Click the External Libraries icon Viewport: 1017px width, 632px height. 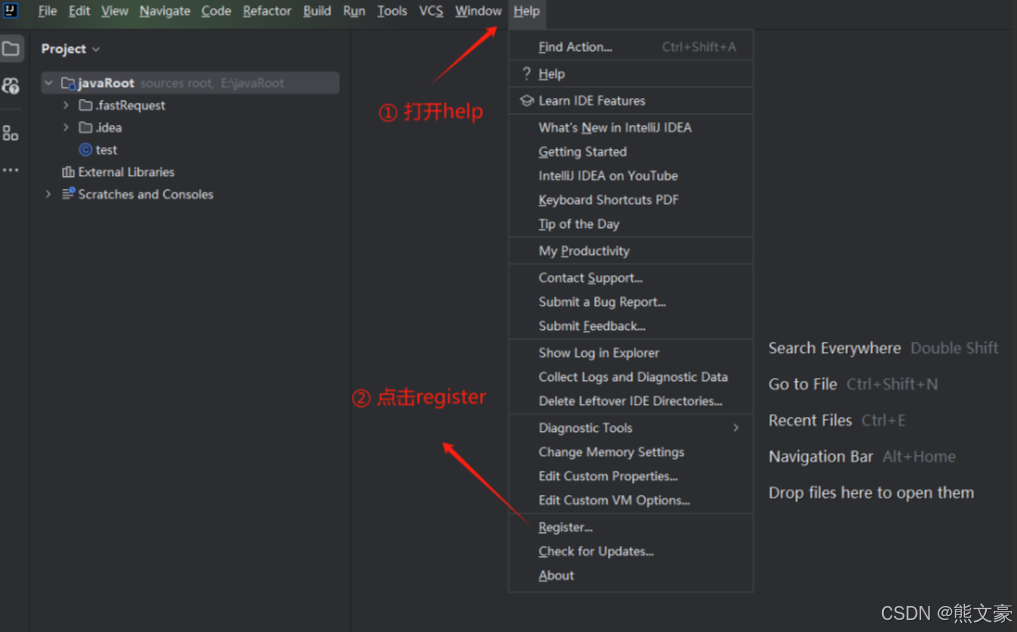68,172
